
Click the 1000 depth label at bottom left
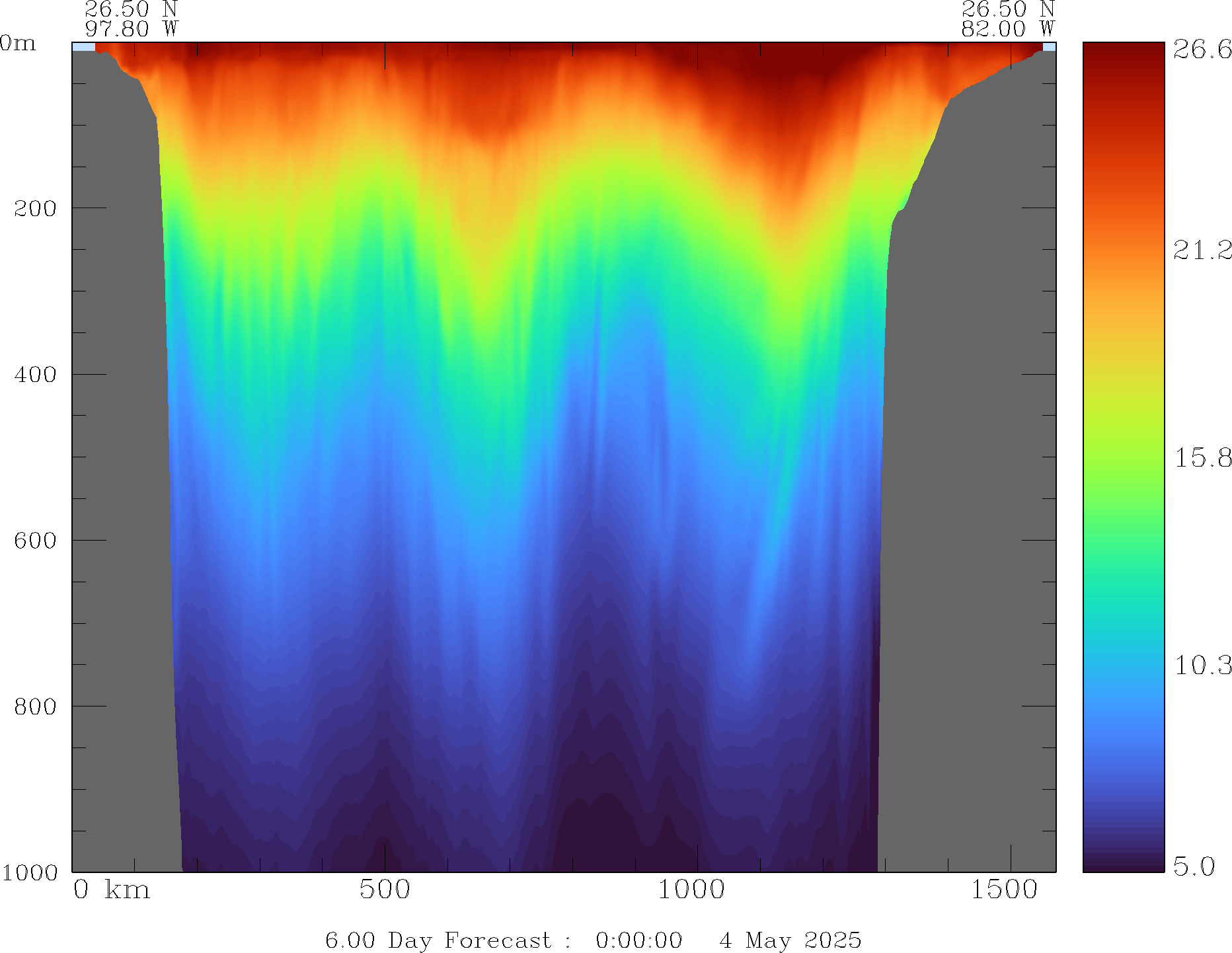click(x=30, y=872)
